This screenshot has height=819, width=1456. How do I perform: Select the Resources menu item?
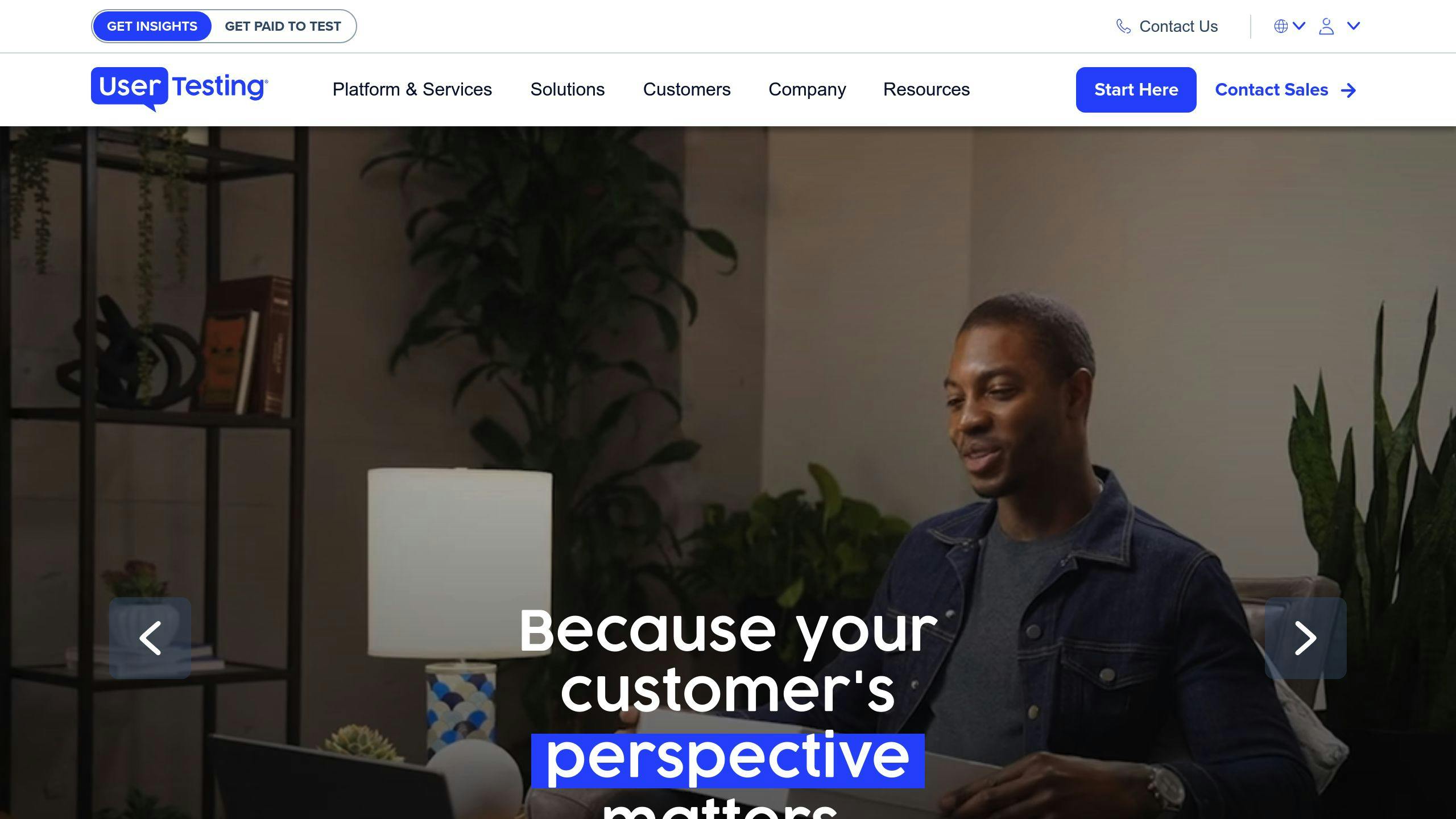(x=926, y=89)
